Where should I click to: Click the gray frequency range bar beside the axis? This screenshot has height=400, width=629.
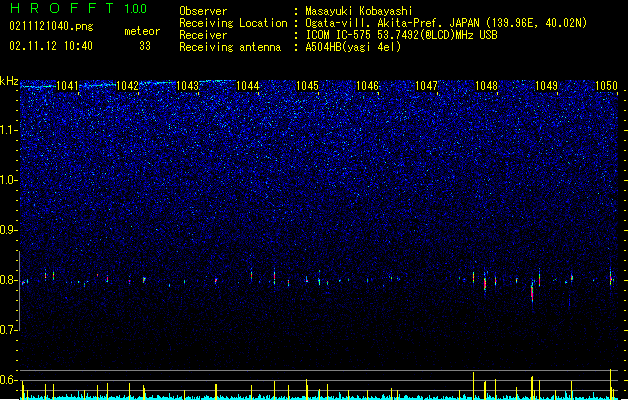tap(20, 290)
